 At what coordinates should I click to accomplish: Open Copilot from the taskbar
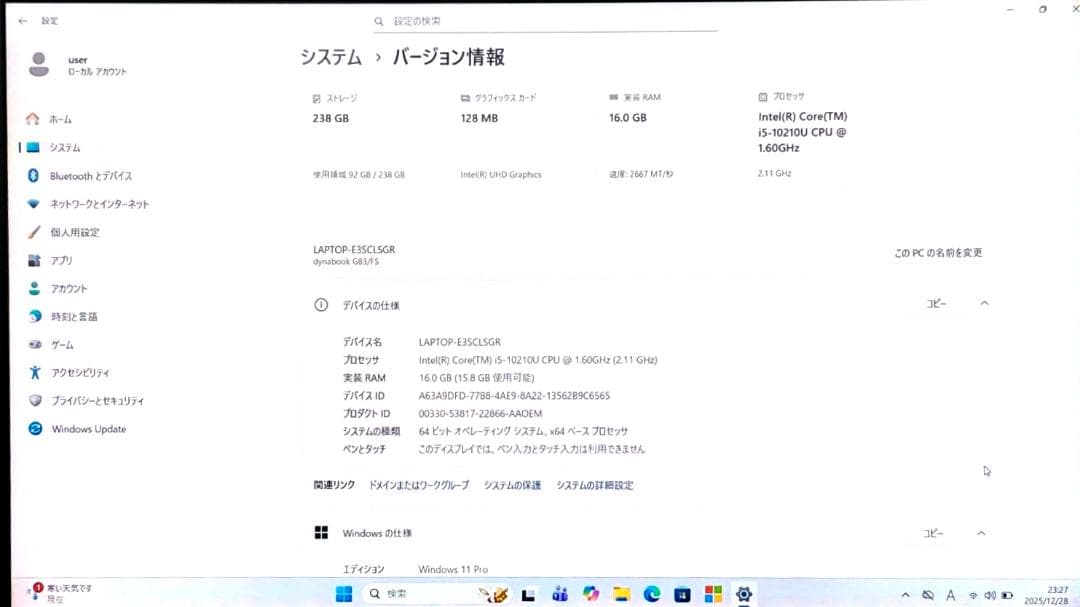coord(593,594)
